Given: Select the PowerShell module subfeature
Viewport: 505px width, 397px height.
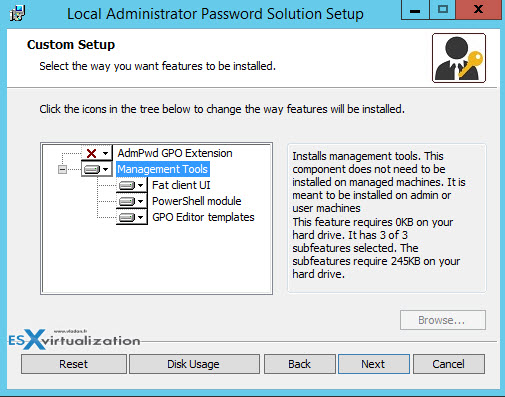Looking at the screenshot, I should [196, 201].
